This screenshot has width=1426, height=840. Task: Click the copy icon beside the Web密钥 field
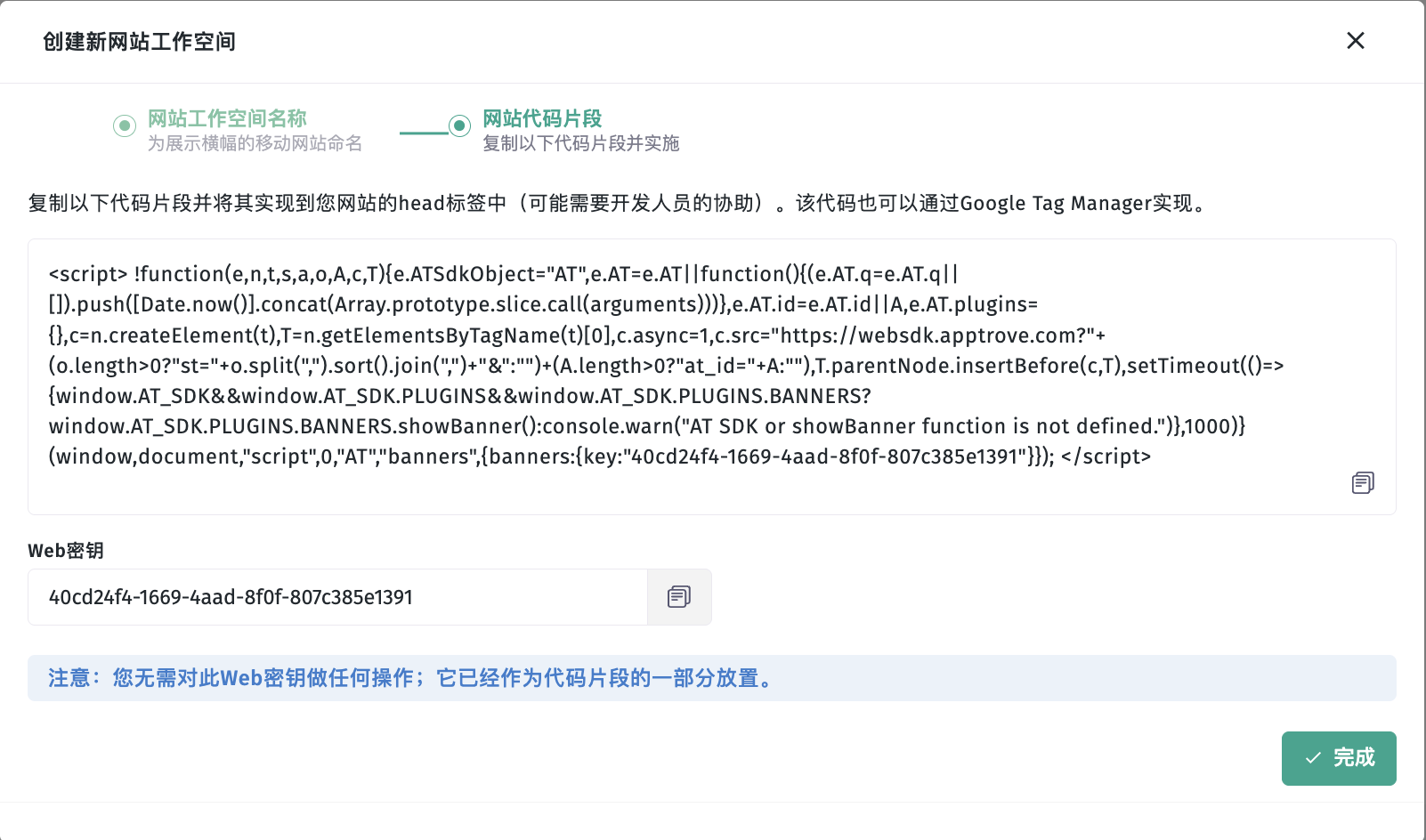click(679, 597)
